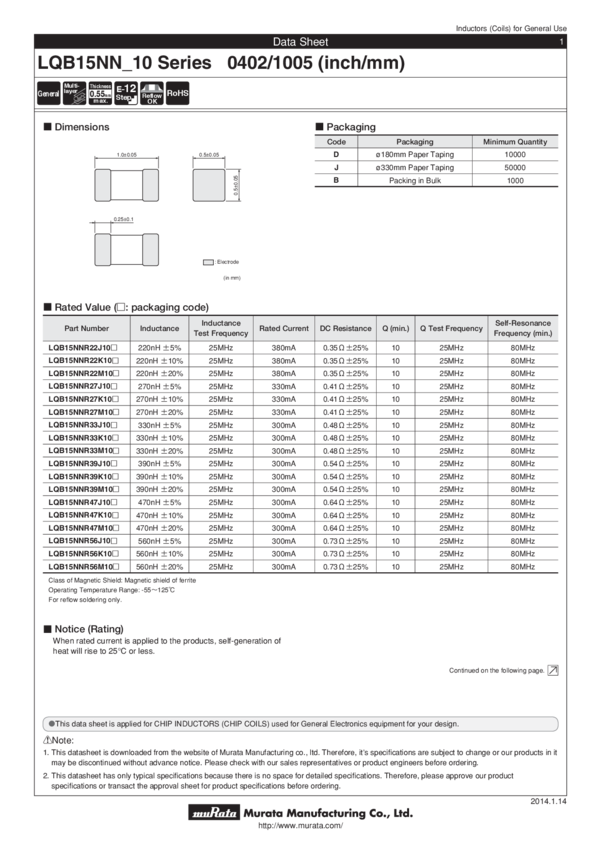Click the General badge icon
Screen dimensions: 601x850
pyautogui.click(x=48, y=93)
